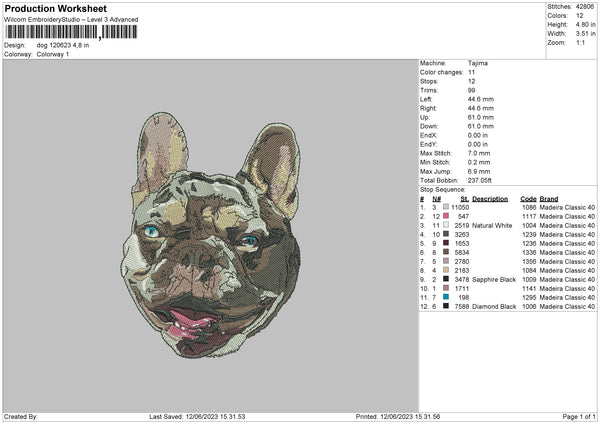
Task: Click the Brand column header
Action: pyautogui.click(x=549, y=199)
